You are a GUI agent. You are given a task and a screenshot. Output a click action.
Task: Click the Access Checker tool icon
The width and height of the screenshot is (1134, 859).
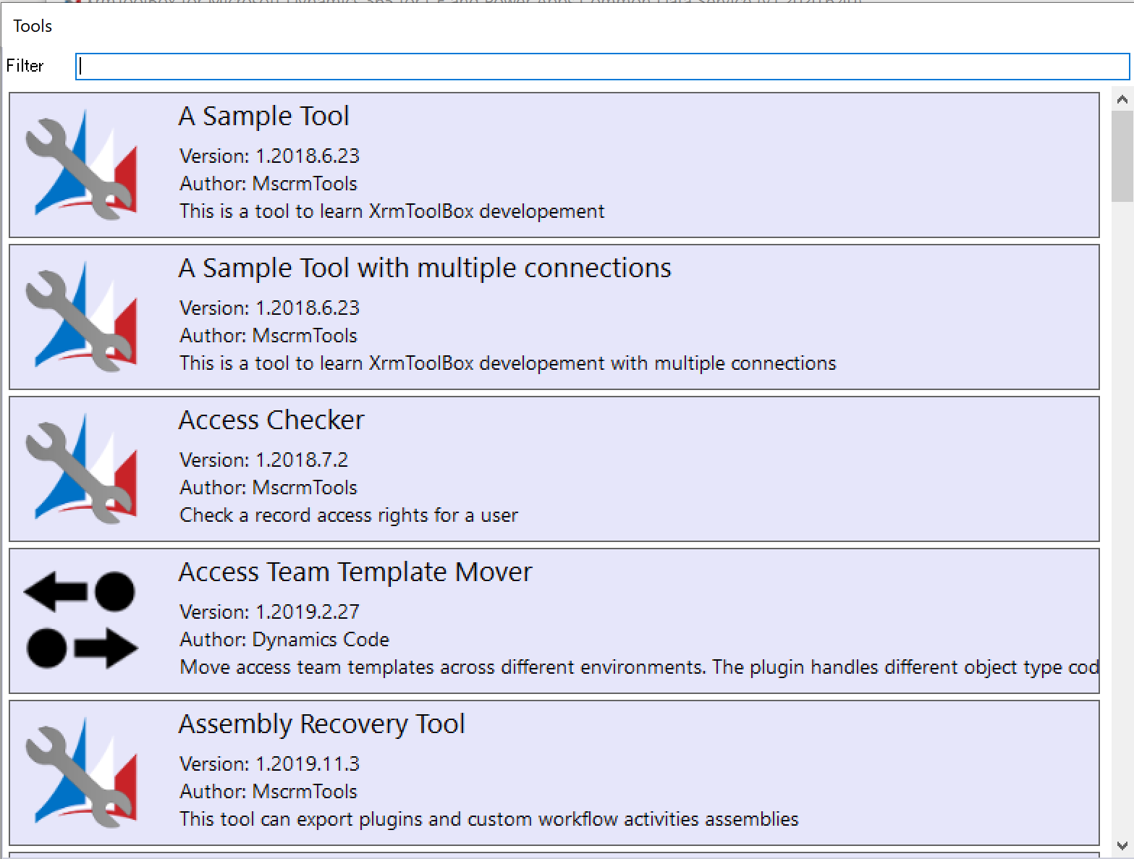(81, 469)
